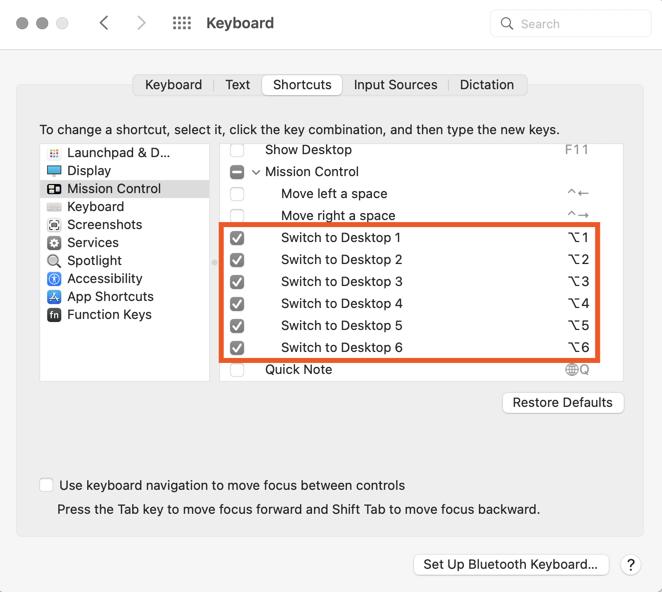Click Set Up Bluetooth Keyboard button
The image size is (662, 592).
(511, 565)
